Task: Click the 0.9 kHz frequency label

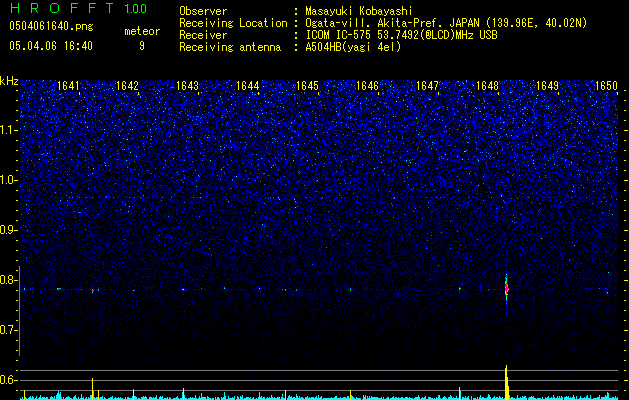Action: 9,230
